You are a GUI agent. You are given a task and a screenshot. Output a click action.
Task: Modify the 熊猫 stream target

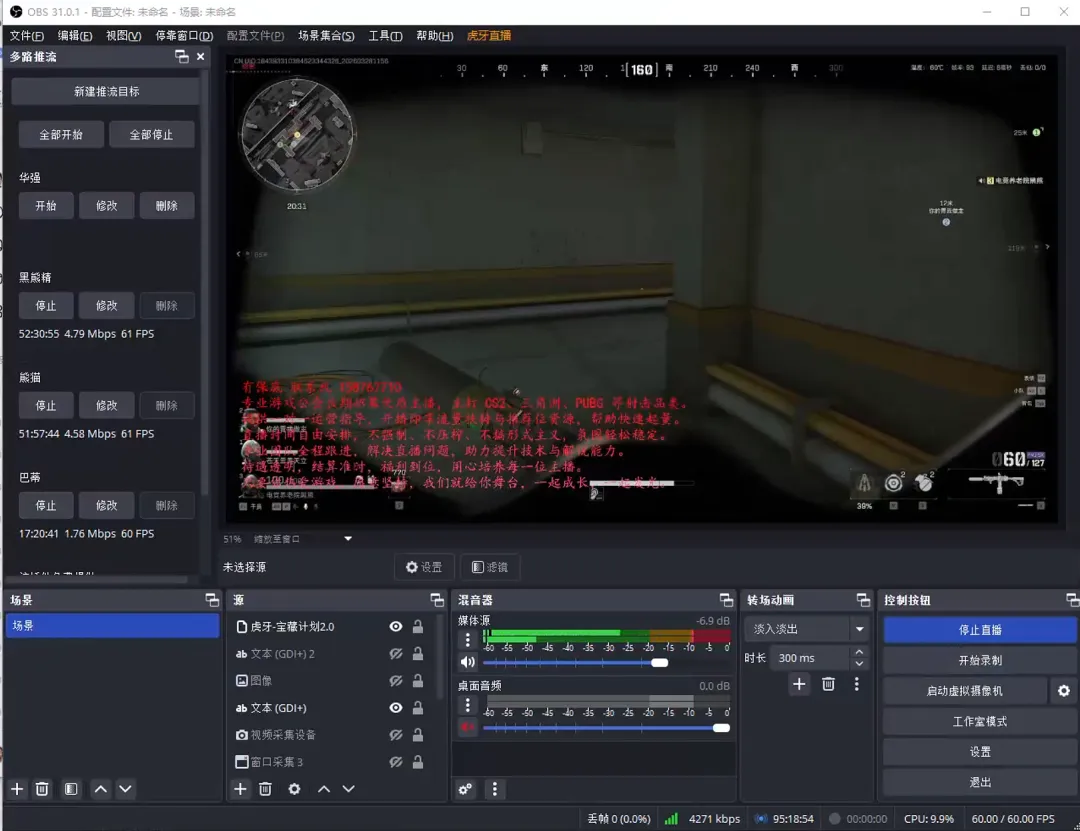[106, 406]
